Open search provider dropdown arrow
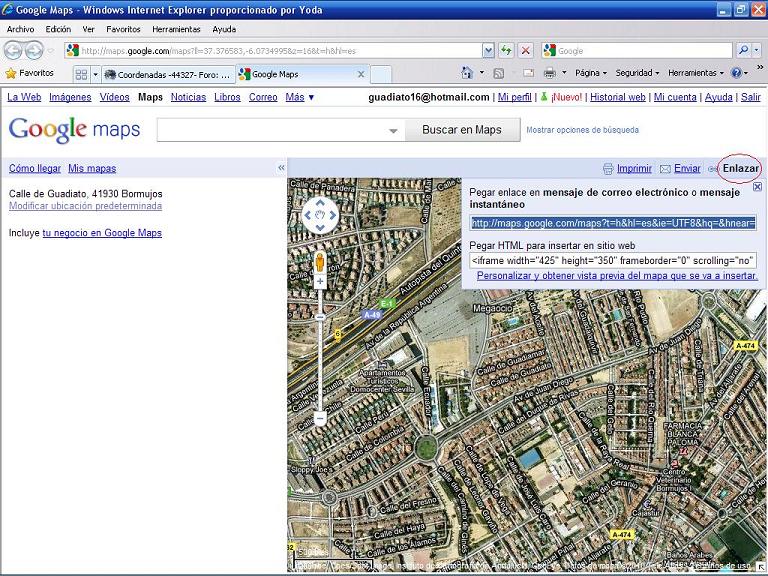This screenshot has width=768, height=576. [757, 50]
